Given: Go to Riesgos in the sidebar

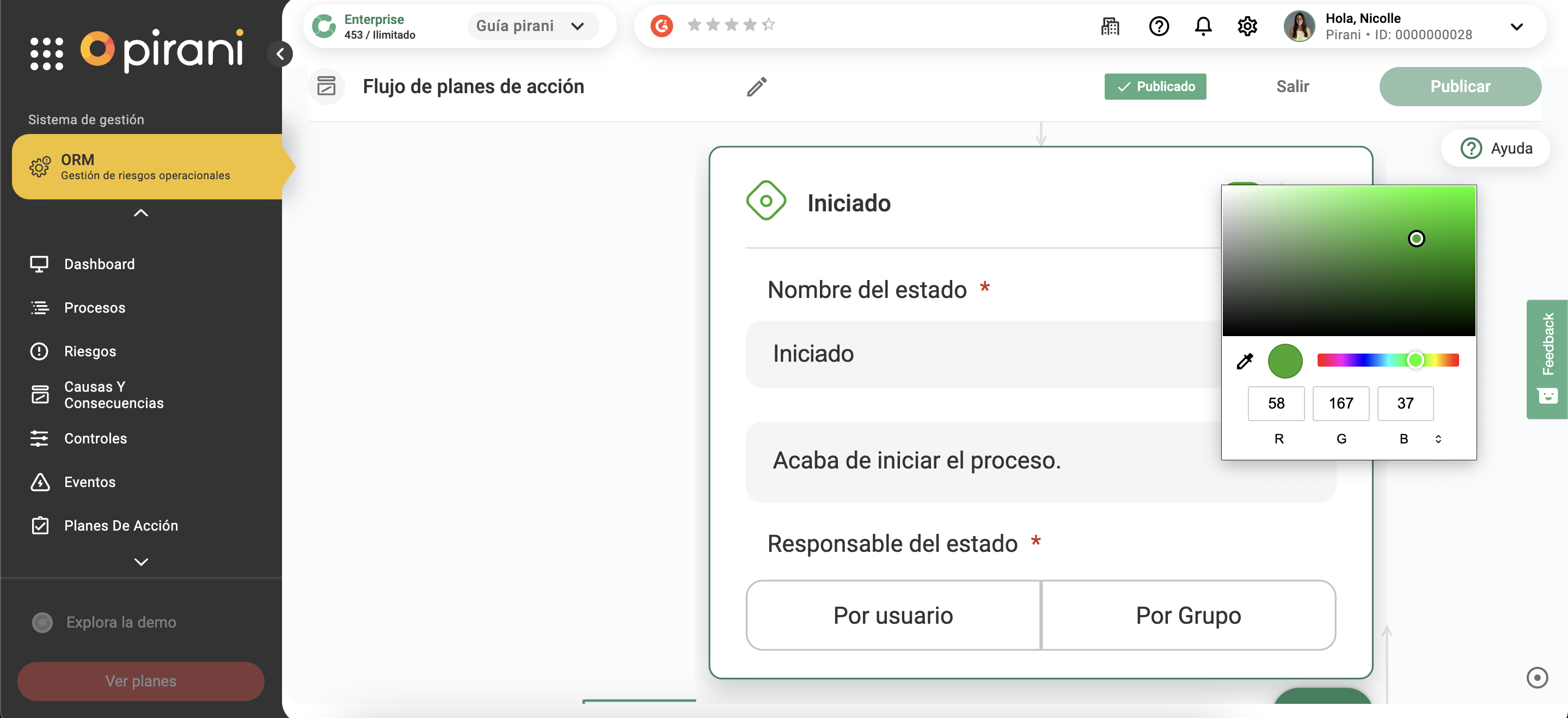Looking at the screenshot, I should [x=90, y=351].
